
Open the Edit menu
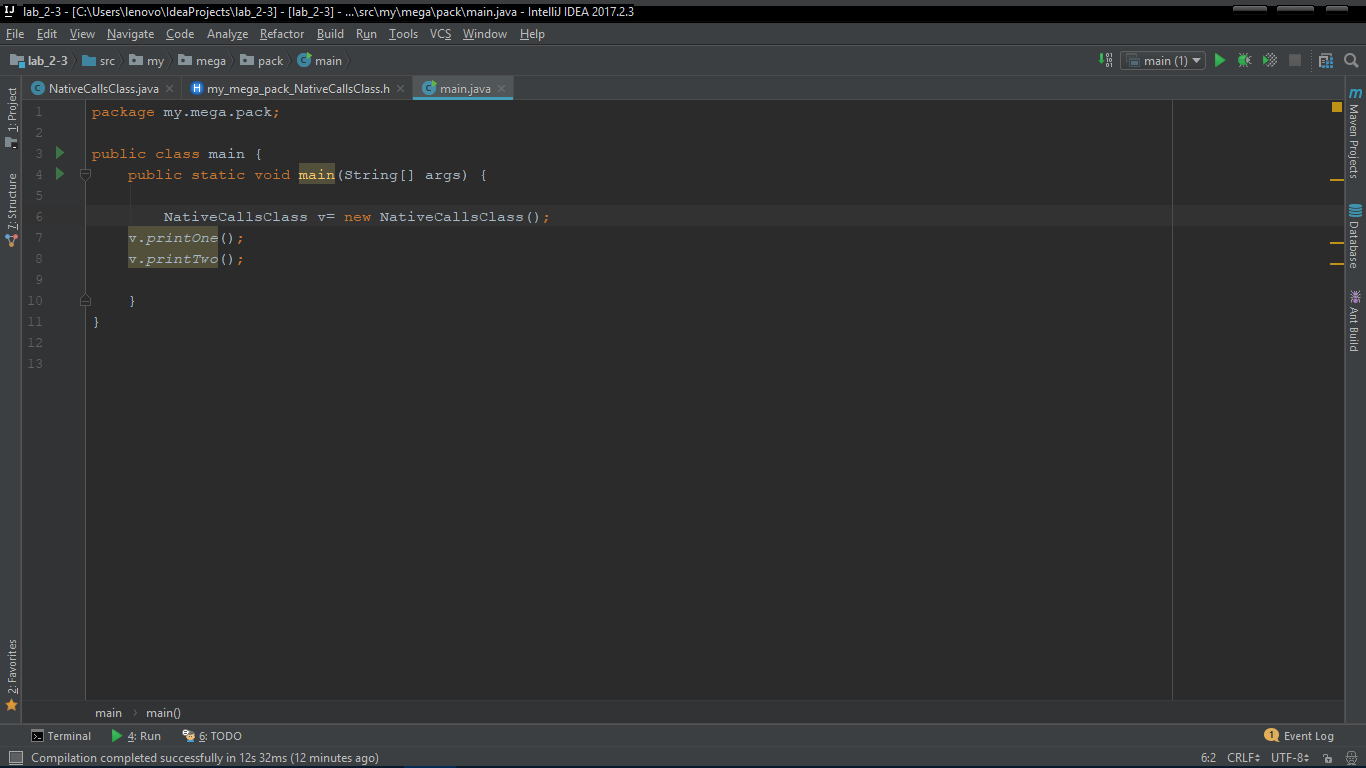coord(47,34)
